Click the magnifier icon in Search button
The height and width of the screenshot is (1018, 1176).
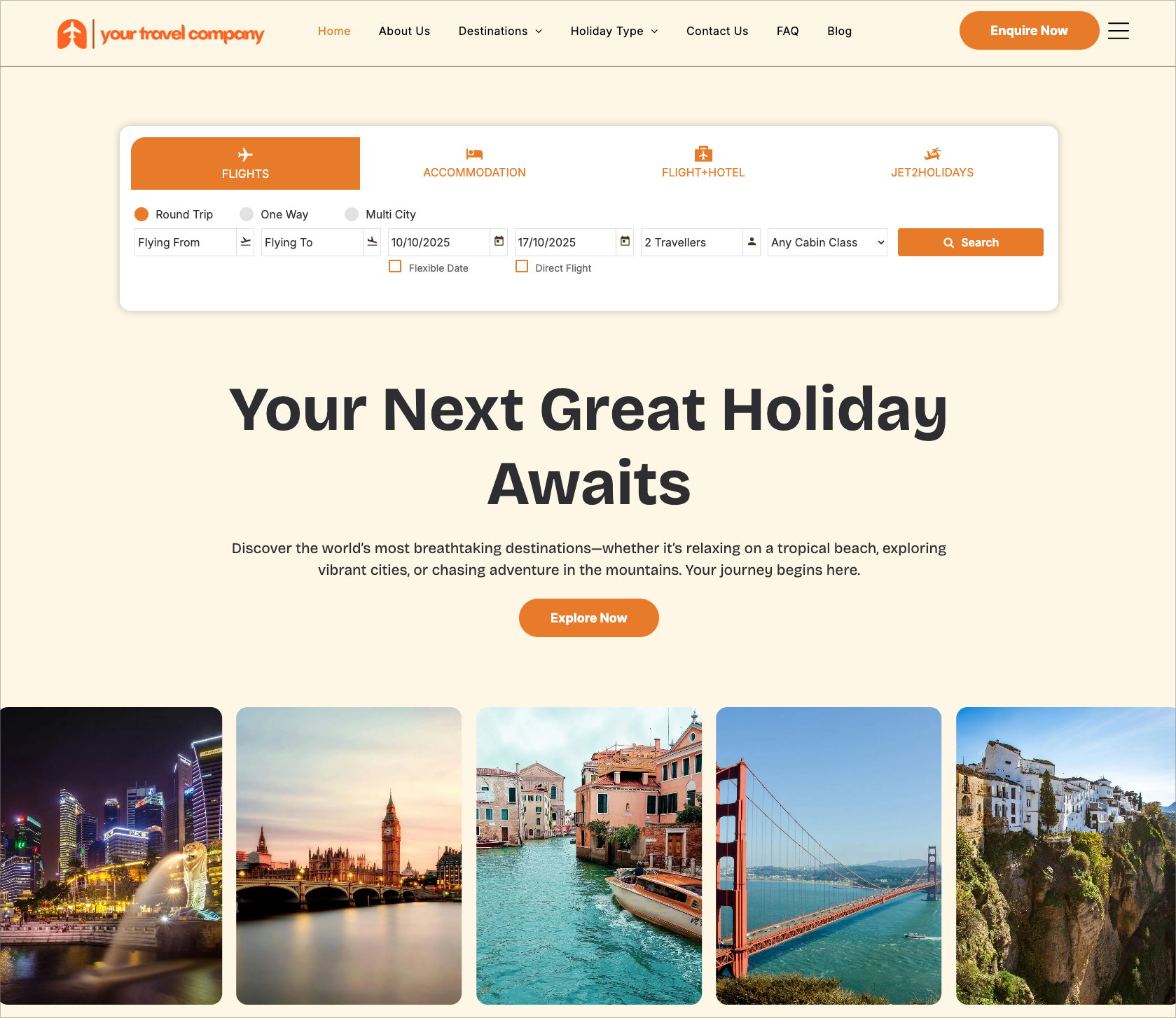coord(948,242)
